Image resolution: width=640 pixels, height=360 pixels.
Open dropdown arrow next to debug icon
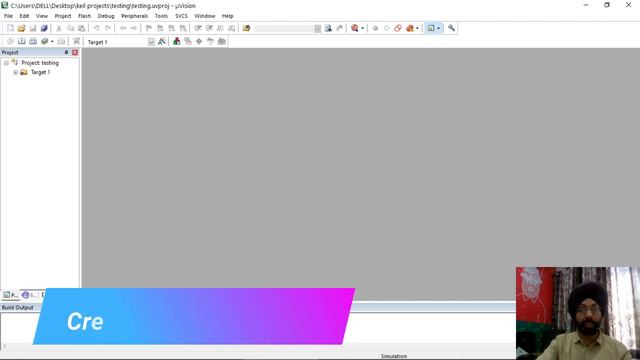362,28
